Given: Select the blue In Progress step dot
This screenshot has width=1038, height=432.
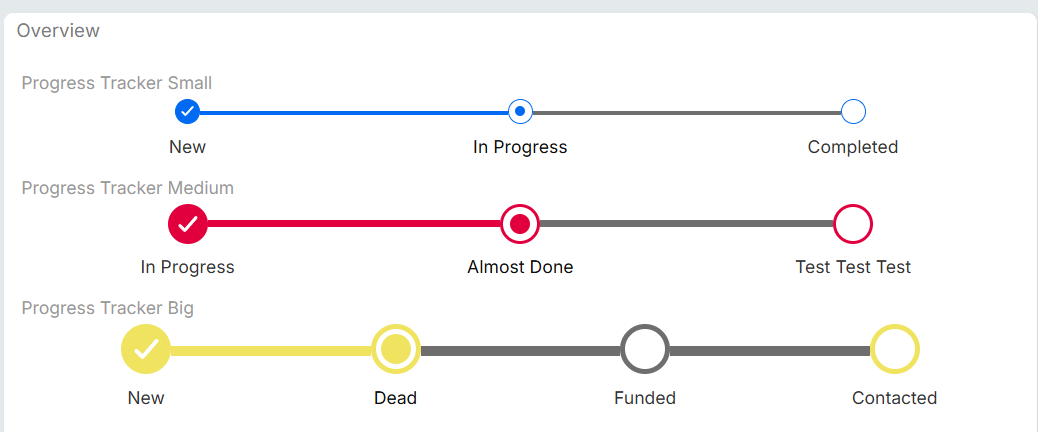Looking at the screenshot, I should click(520, 111).
